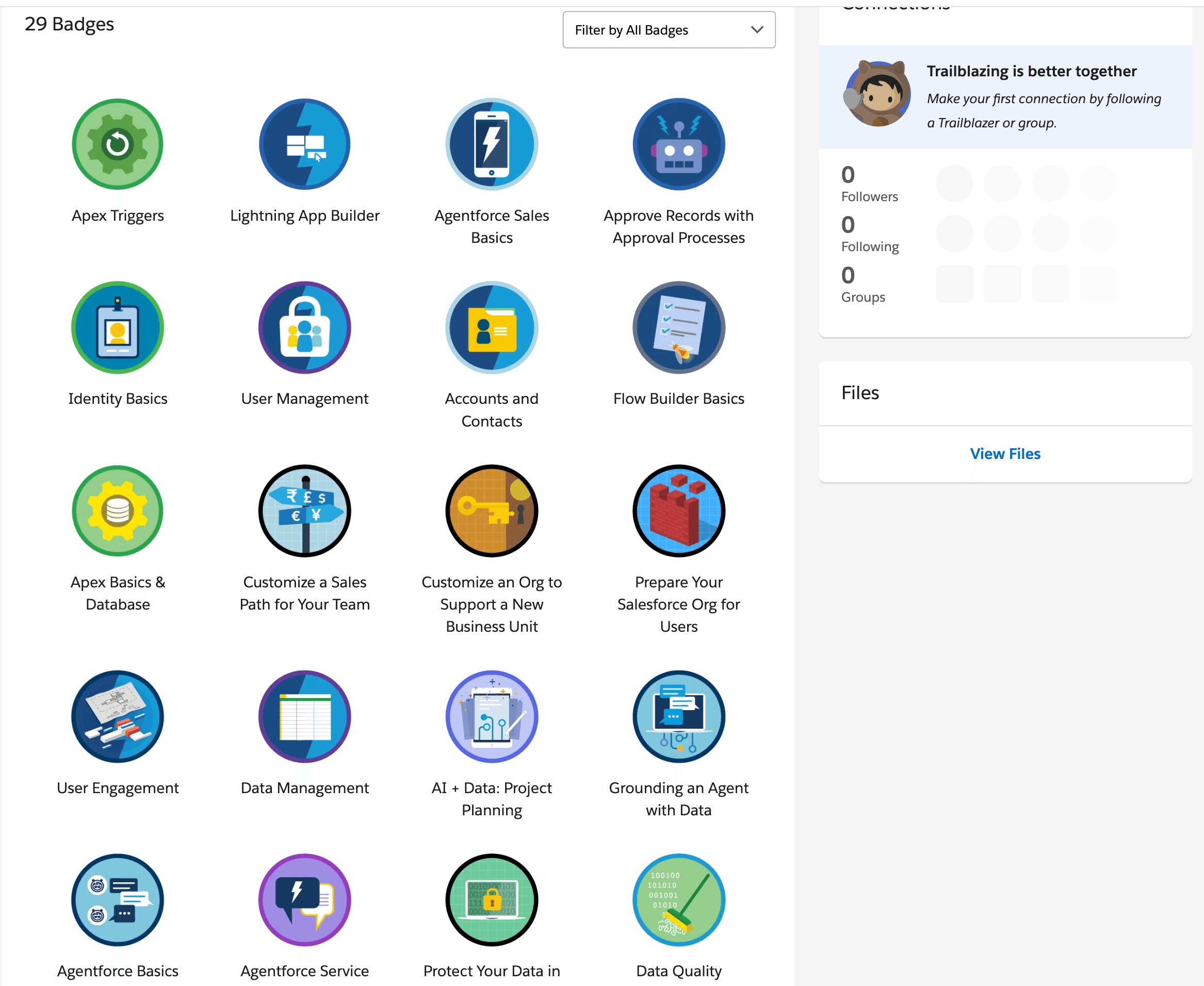Select the Identity Basics ID card badge icon

point(118,327)
